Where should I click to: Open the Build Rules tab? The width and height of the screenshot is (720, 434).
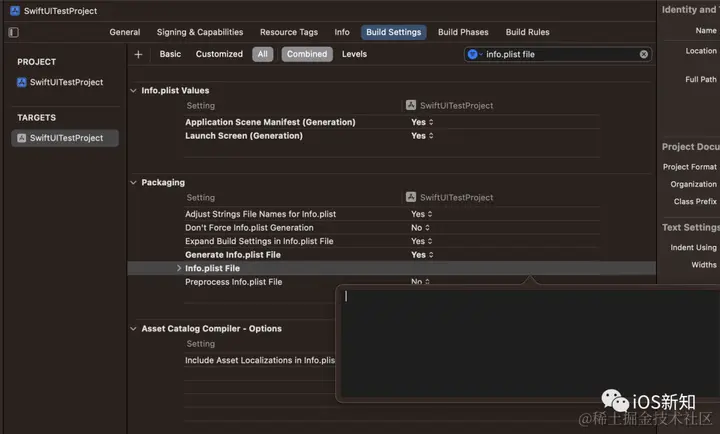click(x=528, y=32)
